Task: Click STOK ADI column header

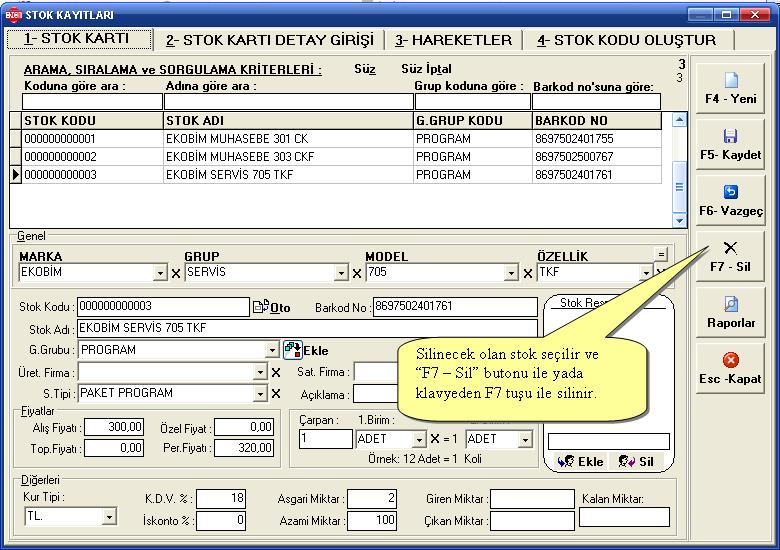Action: point(289,121)
